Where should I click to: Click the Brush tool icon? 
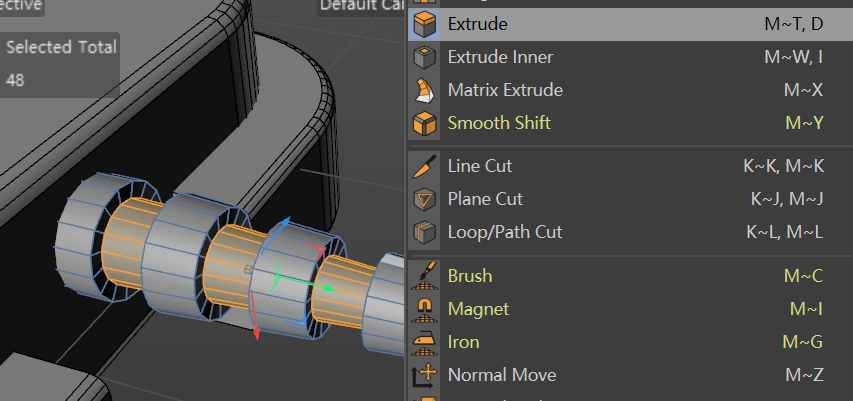(x=424, y=276)
